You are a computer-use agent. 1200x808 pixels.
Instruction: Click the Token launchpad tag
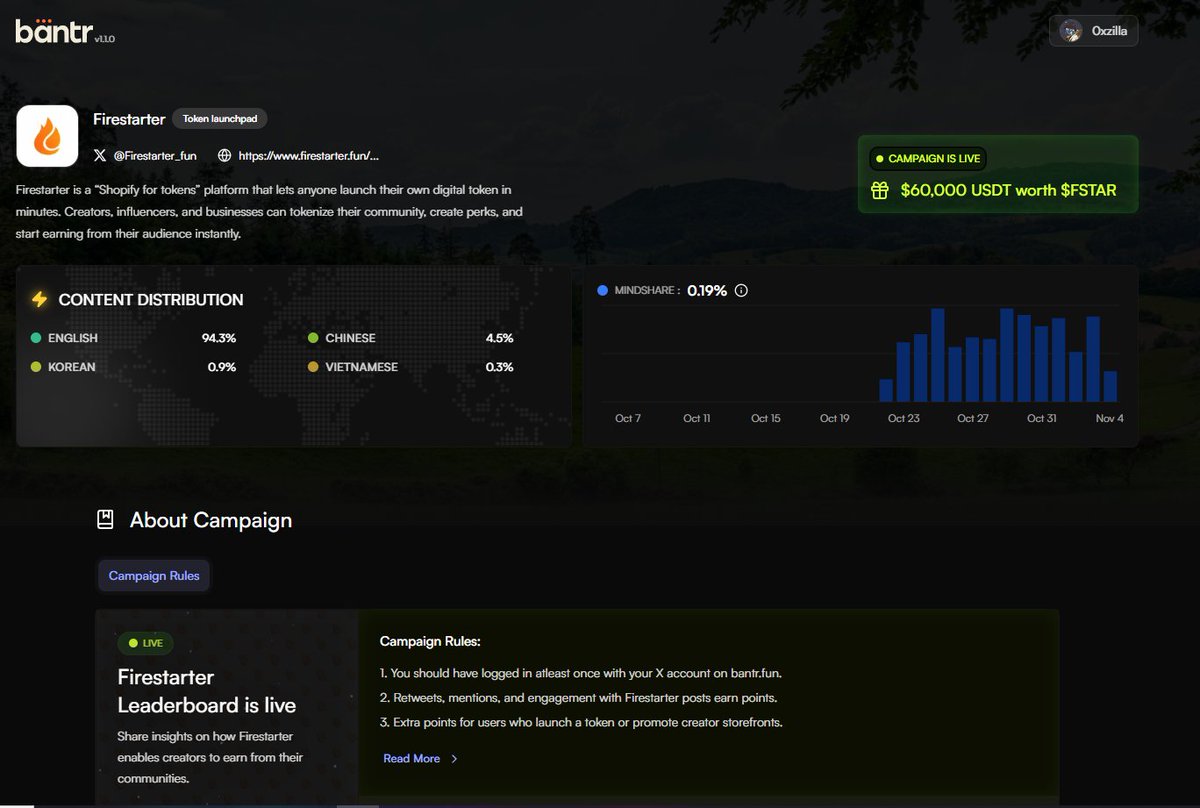220,119
